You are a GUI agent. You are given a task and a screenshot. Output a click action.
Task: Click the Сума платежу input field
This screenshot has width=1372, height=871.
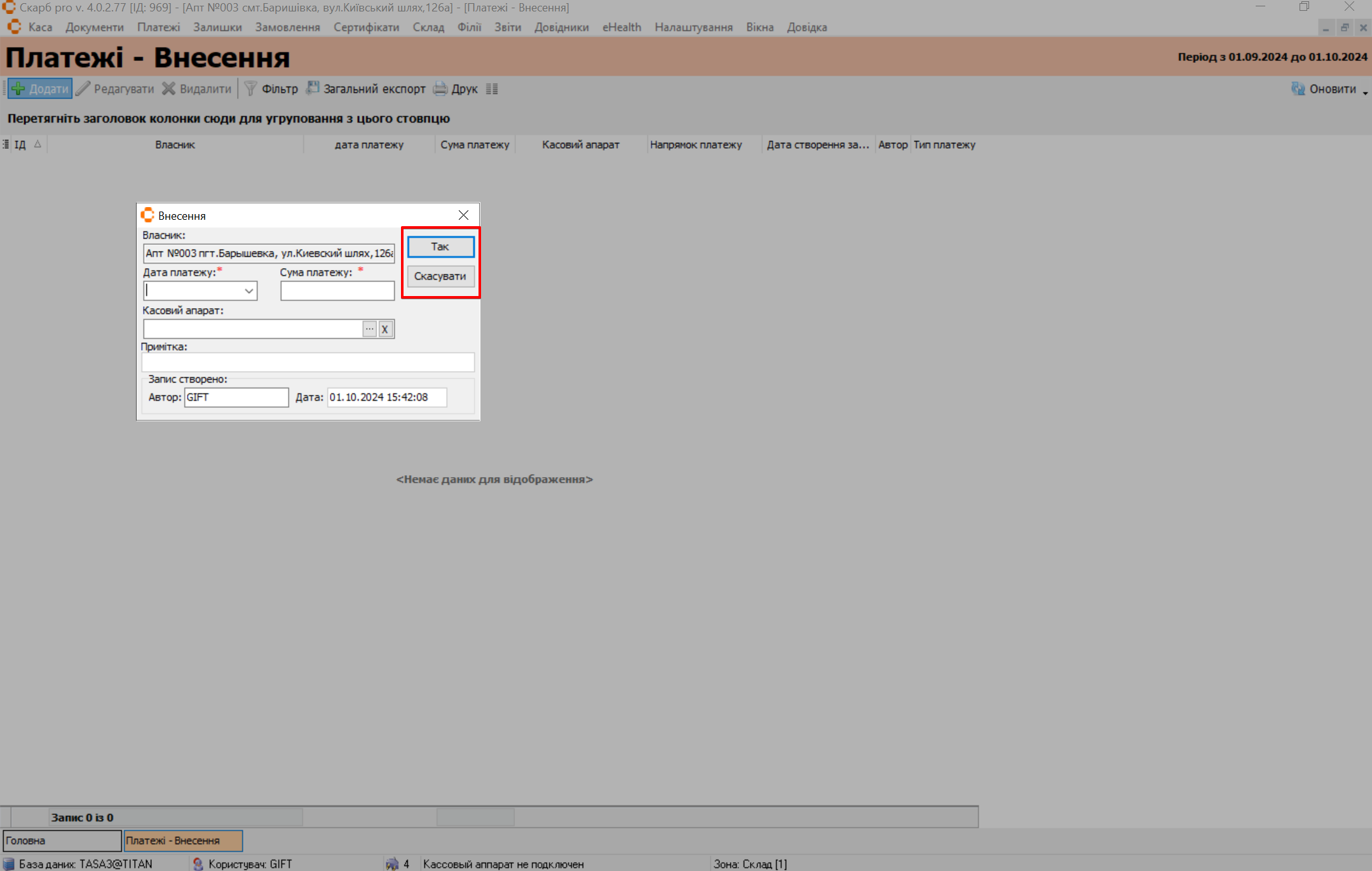337,291
